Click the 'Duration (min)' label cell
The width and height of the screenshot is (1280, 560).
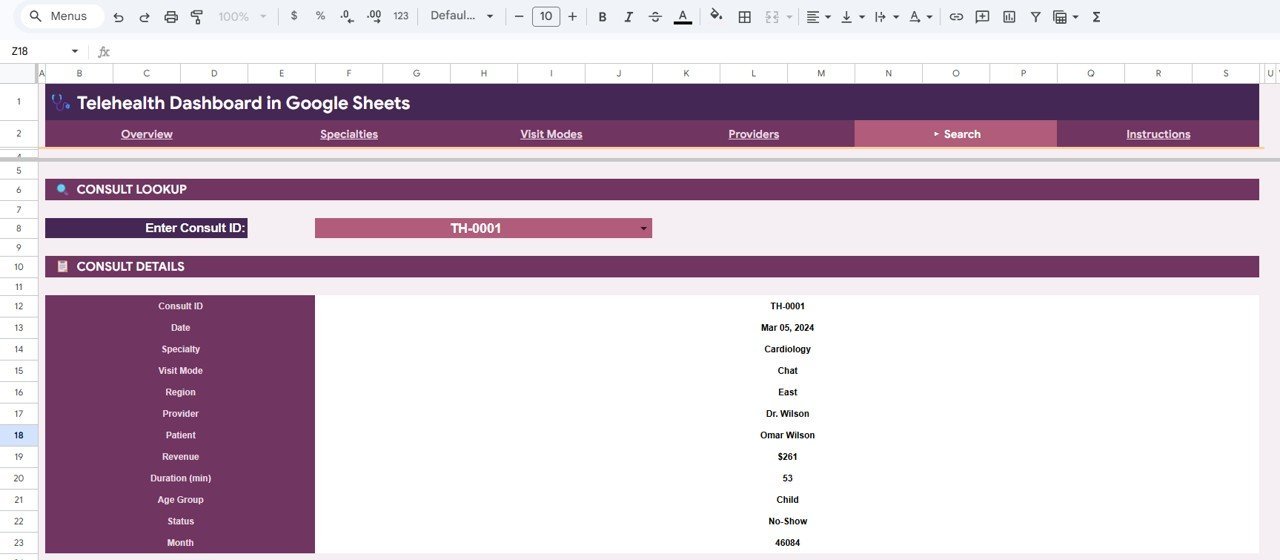tap(180, 478)
